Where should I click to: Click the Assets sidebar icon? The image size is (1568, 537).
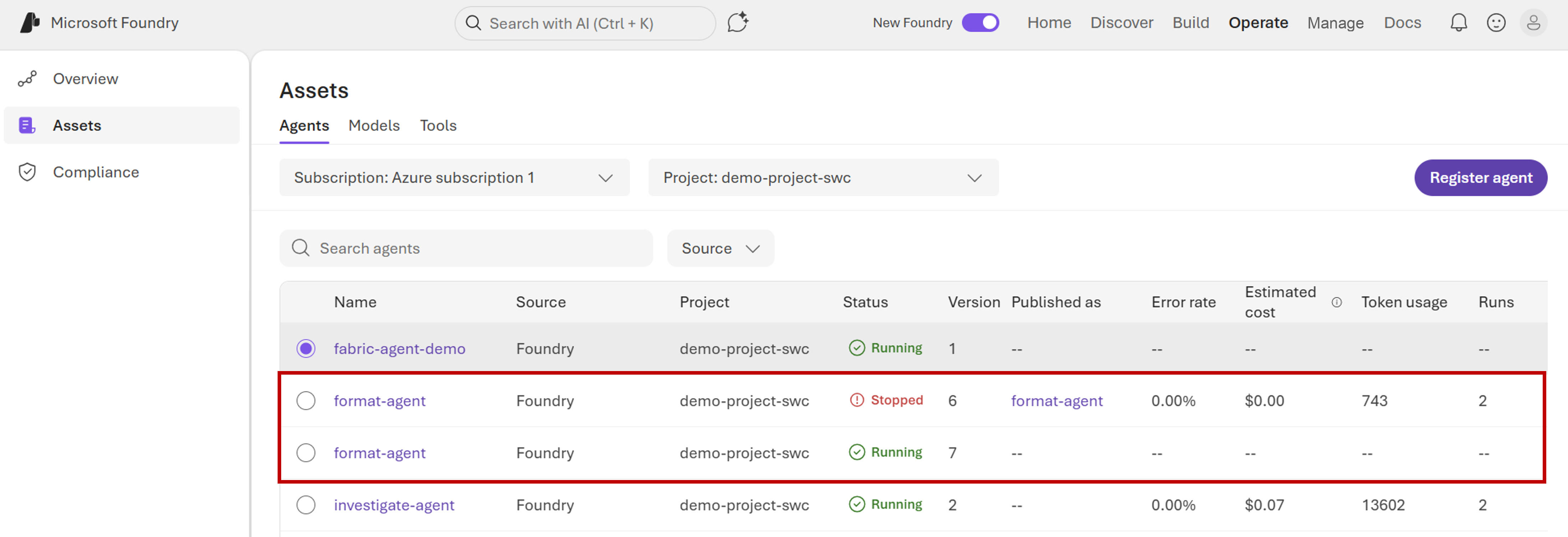[27, 125]
